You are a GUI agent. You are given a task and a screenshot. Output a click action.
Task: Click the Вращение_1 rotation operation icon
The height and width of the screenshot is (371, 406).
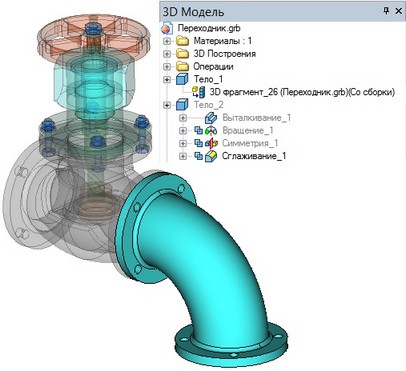pos(211,131)
